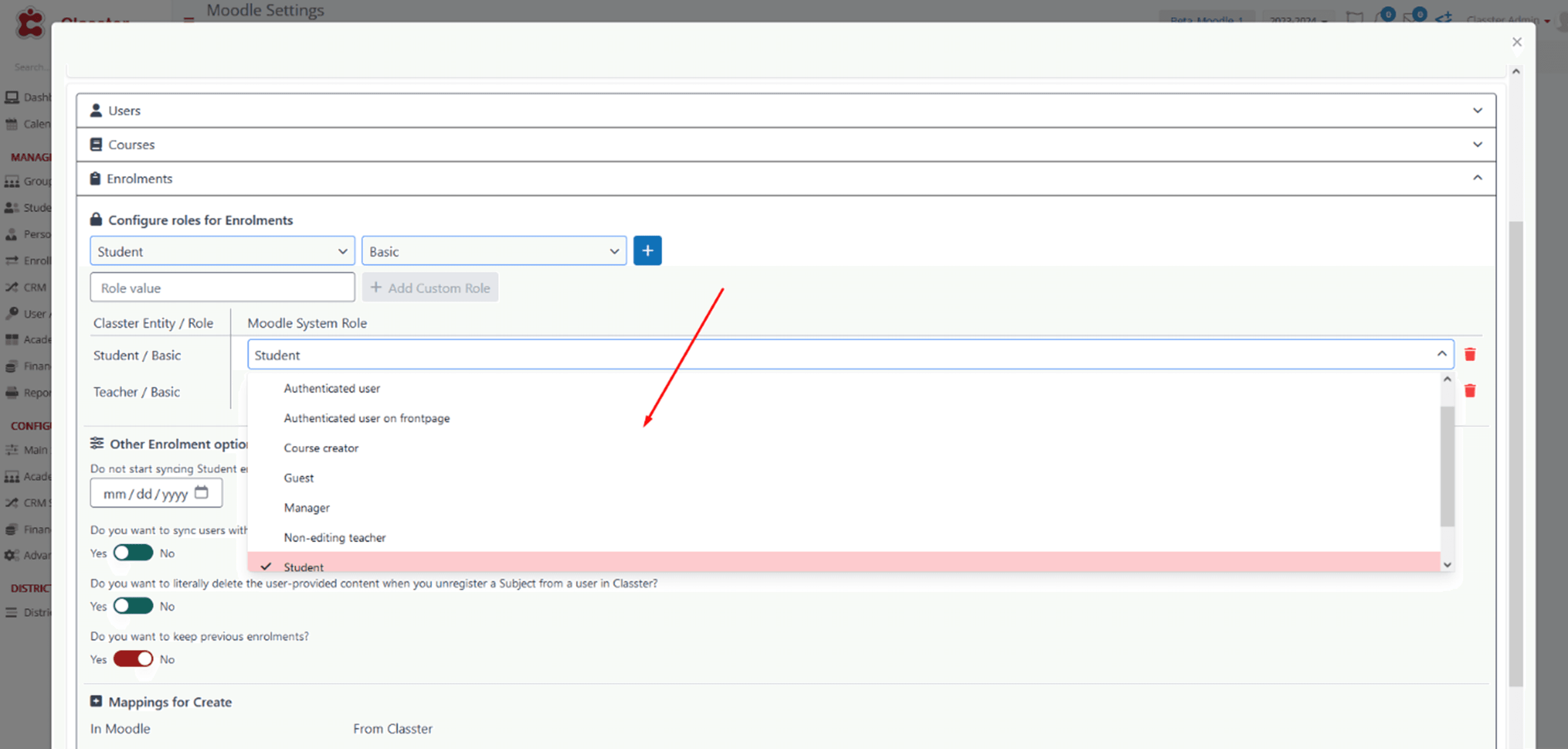Toggle delete user-provided content switch
Viewport: 1568px width, 749px height.
click(x=133, y=606)
